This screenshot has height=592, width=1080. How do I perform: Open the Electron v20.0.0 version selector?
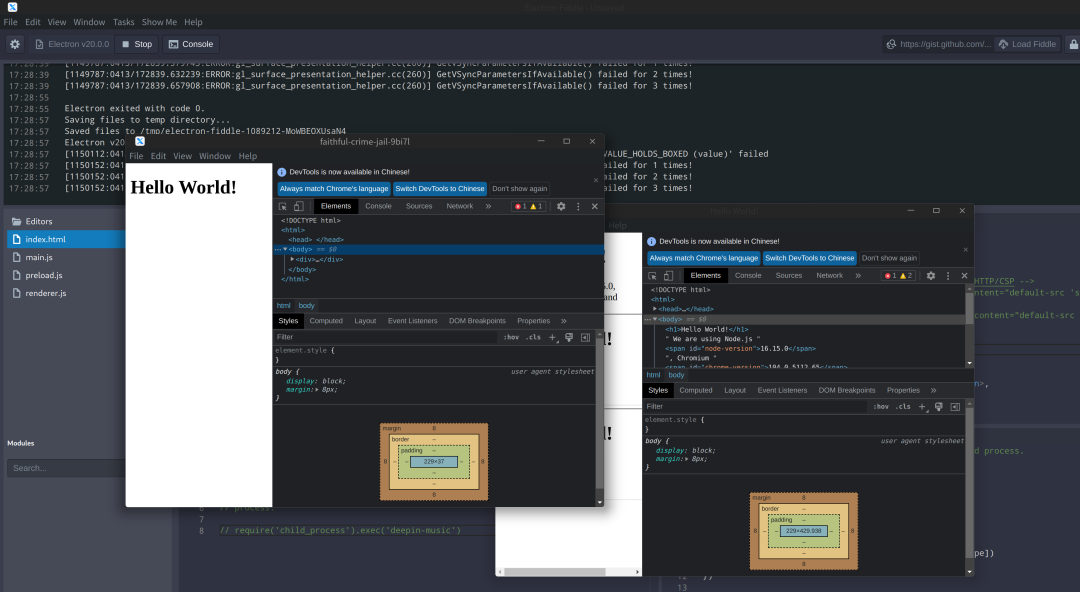point(71,44)
